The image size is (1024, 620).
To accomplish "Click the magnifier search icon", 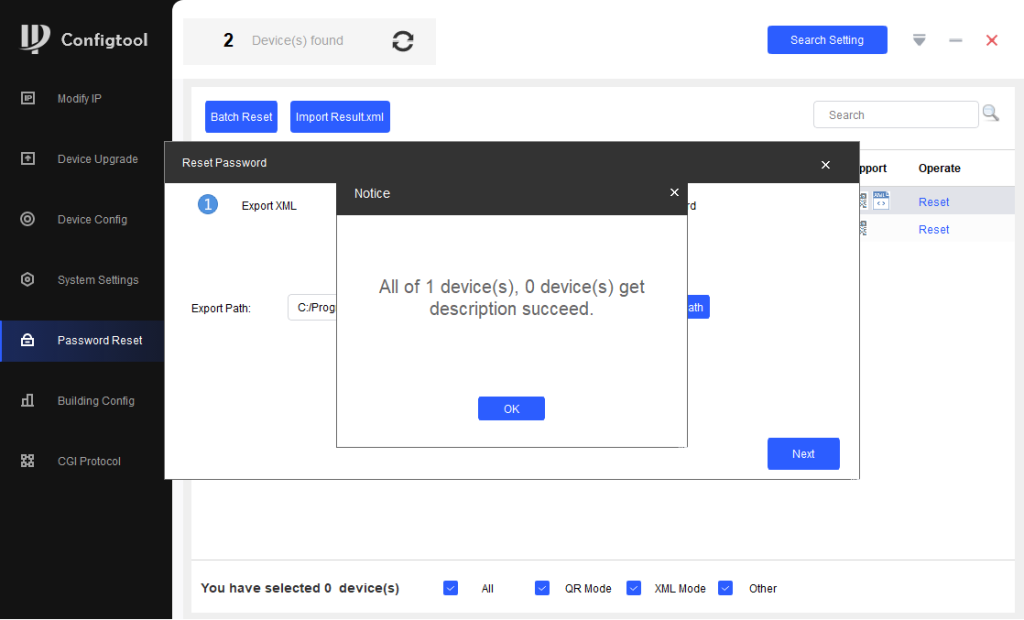I will [990, 114].
